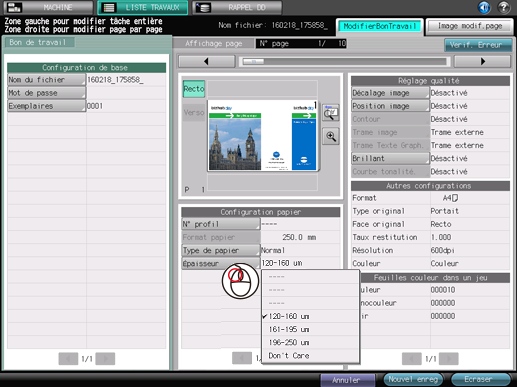Open the RAPPEL DD tab
Viewport: 517px width, 387px height.
click(237, 7)
